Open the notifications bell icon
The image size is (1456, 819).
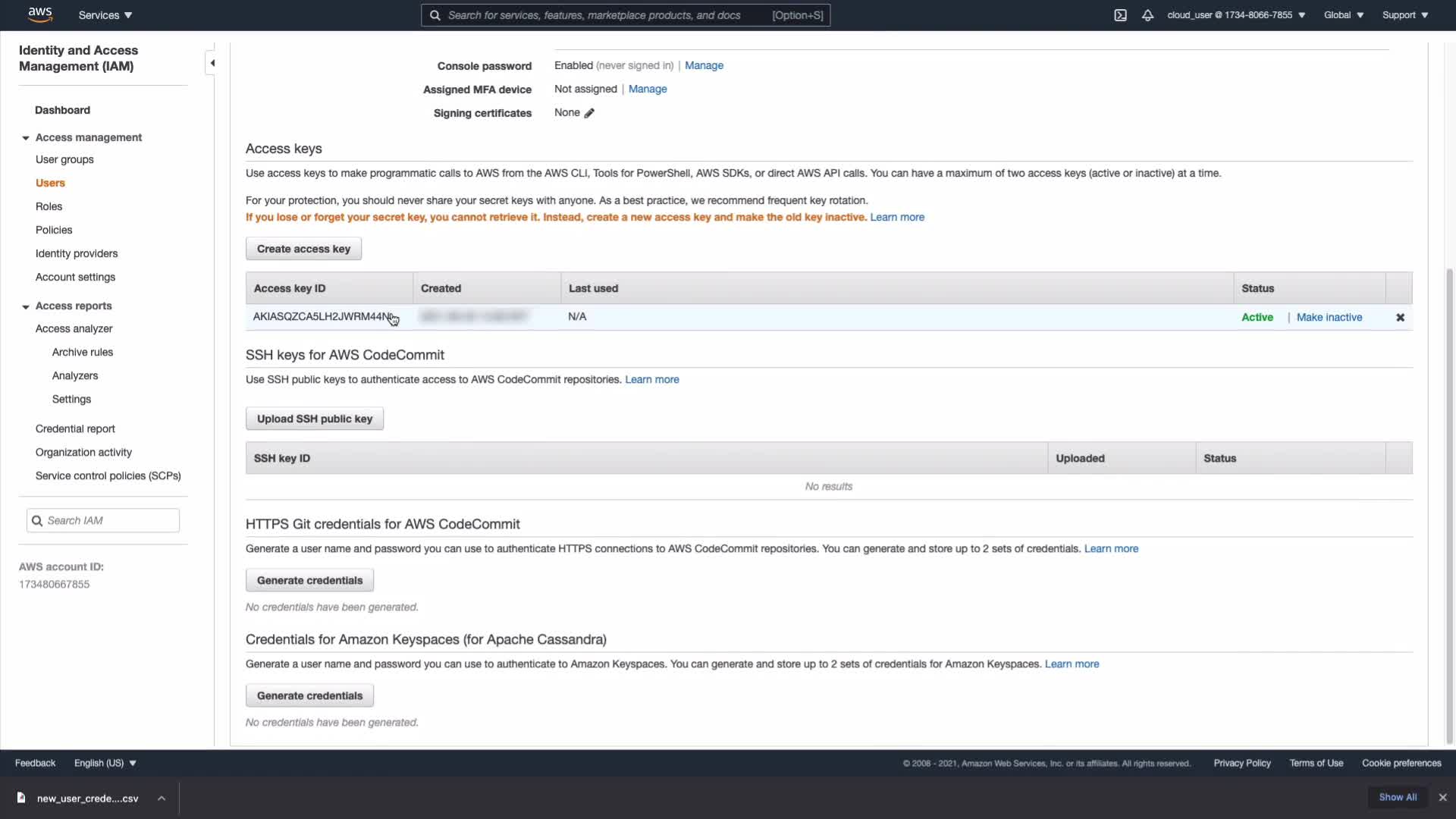click(x=1147, y=15)
